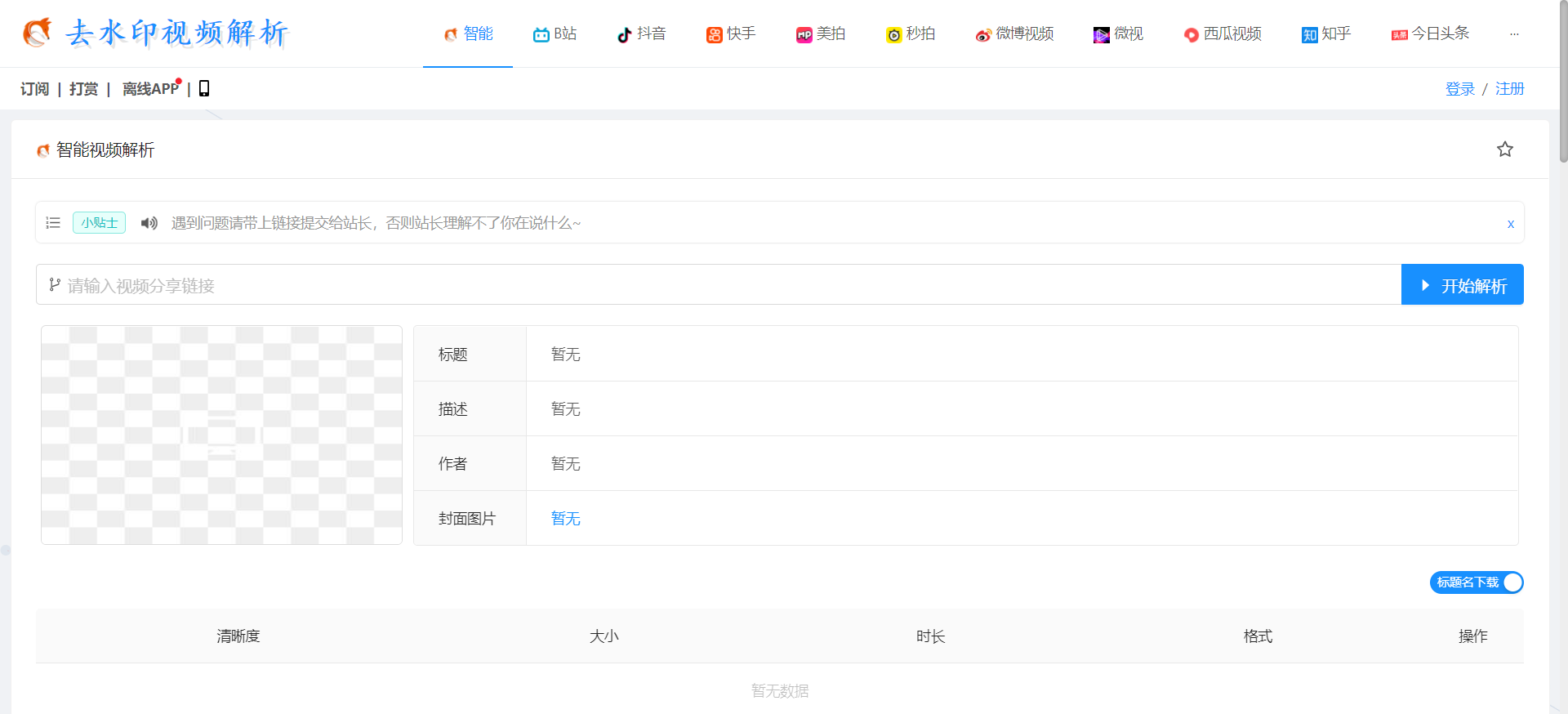Open the 快手 tab

click(x=731, y=33)
